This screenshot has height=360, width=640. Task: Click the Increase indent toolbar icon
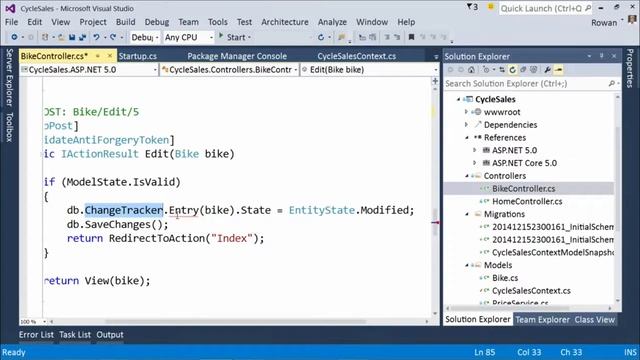397,37
